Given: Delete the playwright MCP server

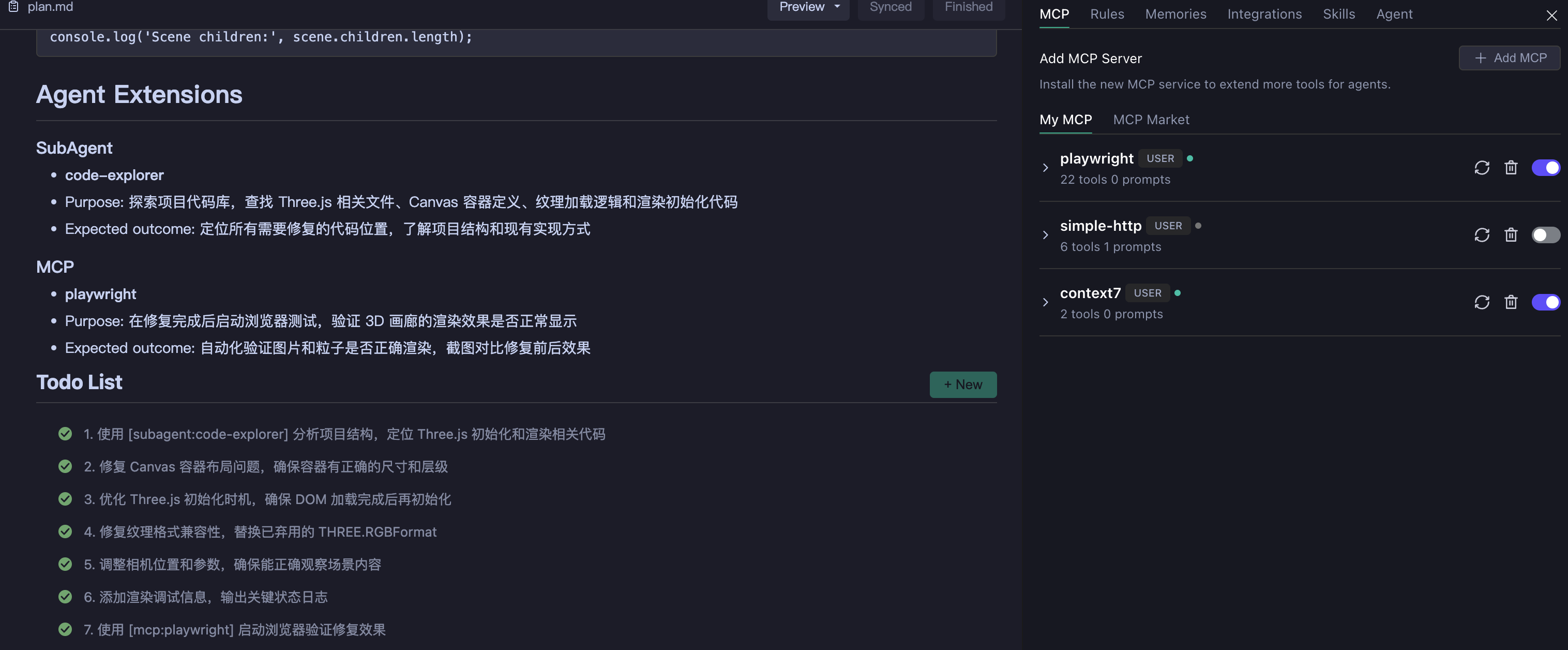Looking at the screenshot, I should tap(1512, 168).
